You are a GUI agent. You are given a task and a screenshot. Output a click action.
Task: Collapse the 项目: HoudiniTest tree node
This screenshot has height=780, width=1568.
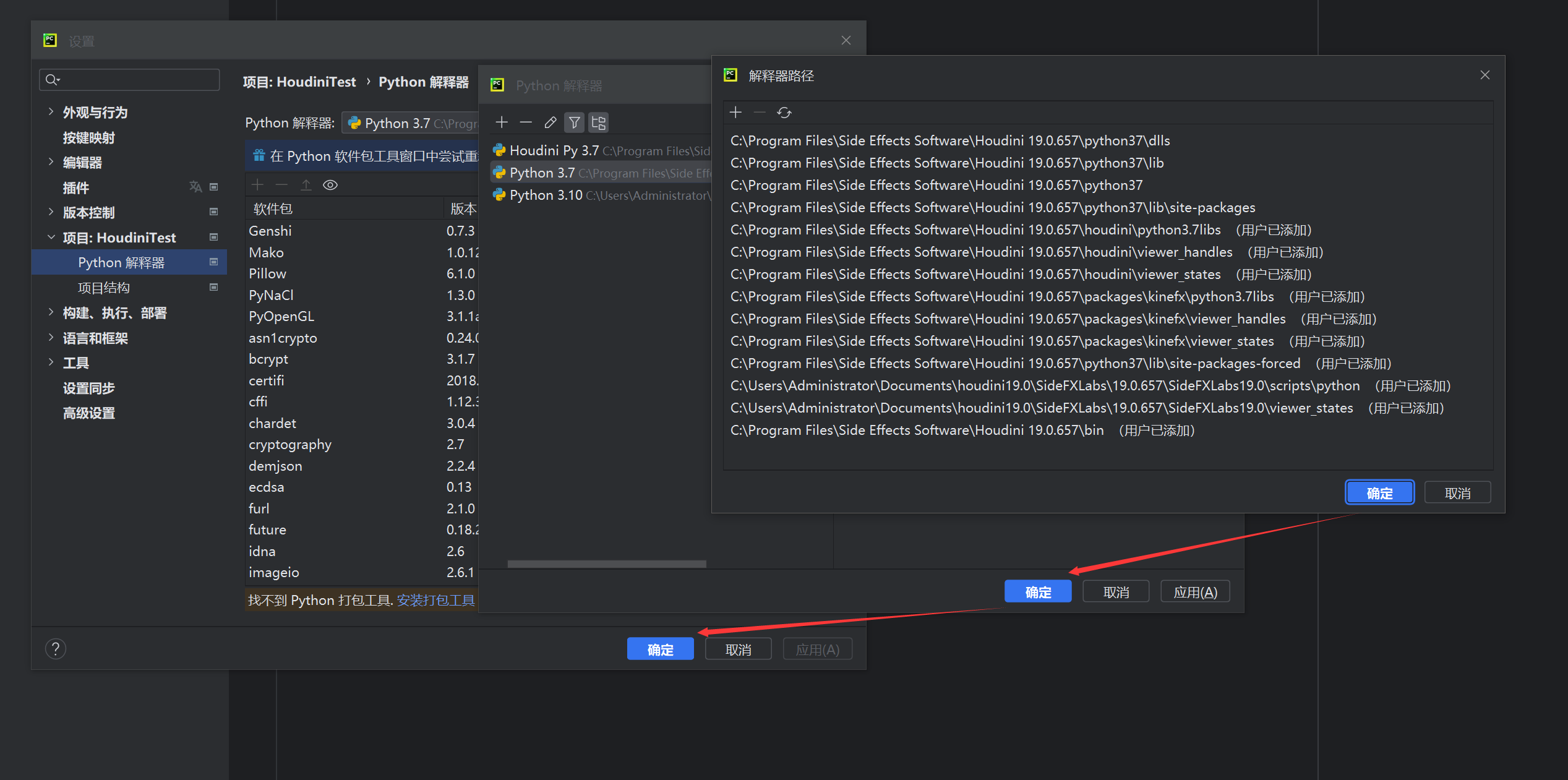pos(51,238)
